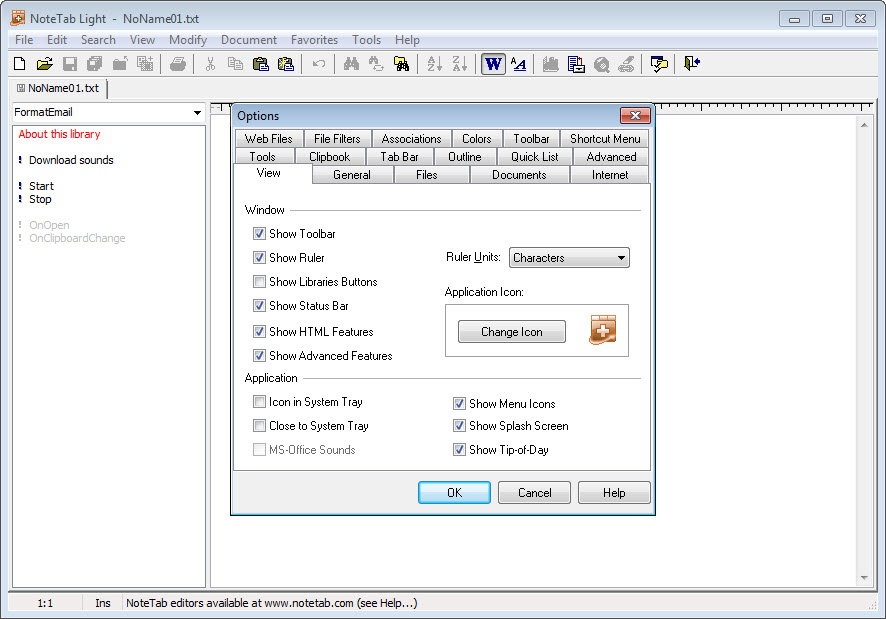Click the Cancel button
The height and width of the screenshot is (619, 886).
coord(535,492)
